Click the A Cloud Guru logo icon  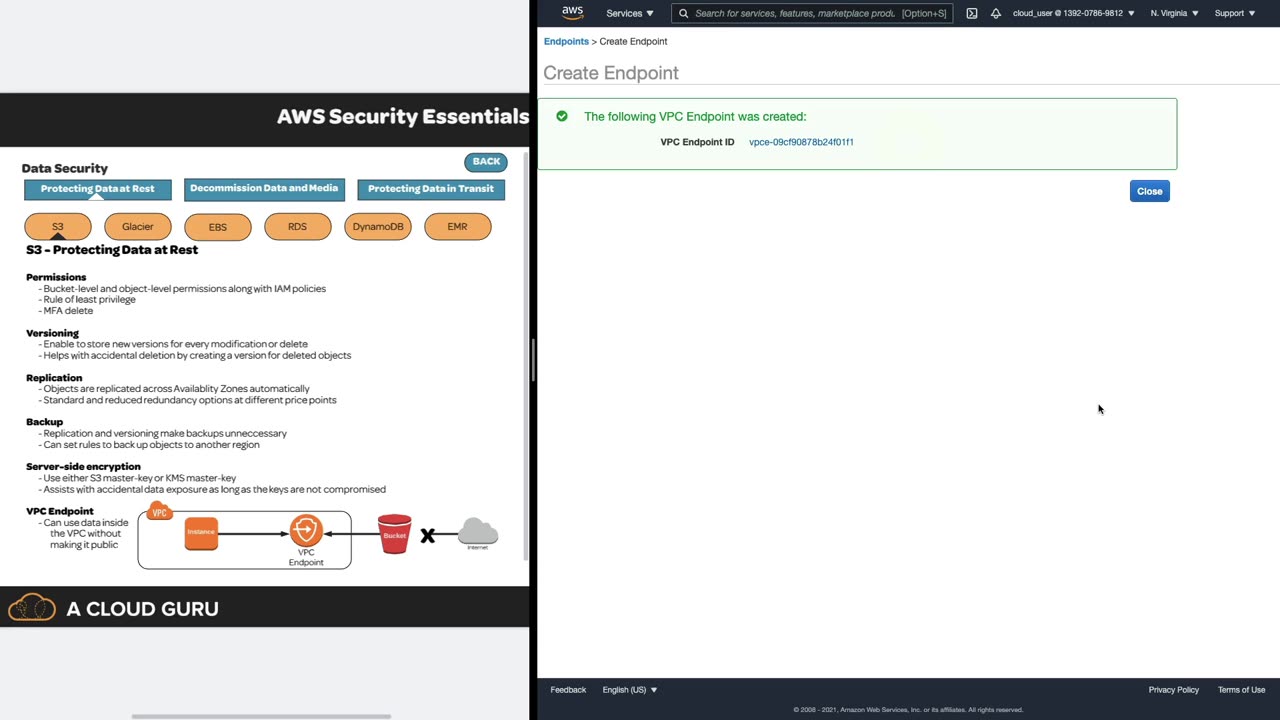(x=32, y=607)
